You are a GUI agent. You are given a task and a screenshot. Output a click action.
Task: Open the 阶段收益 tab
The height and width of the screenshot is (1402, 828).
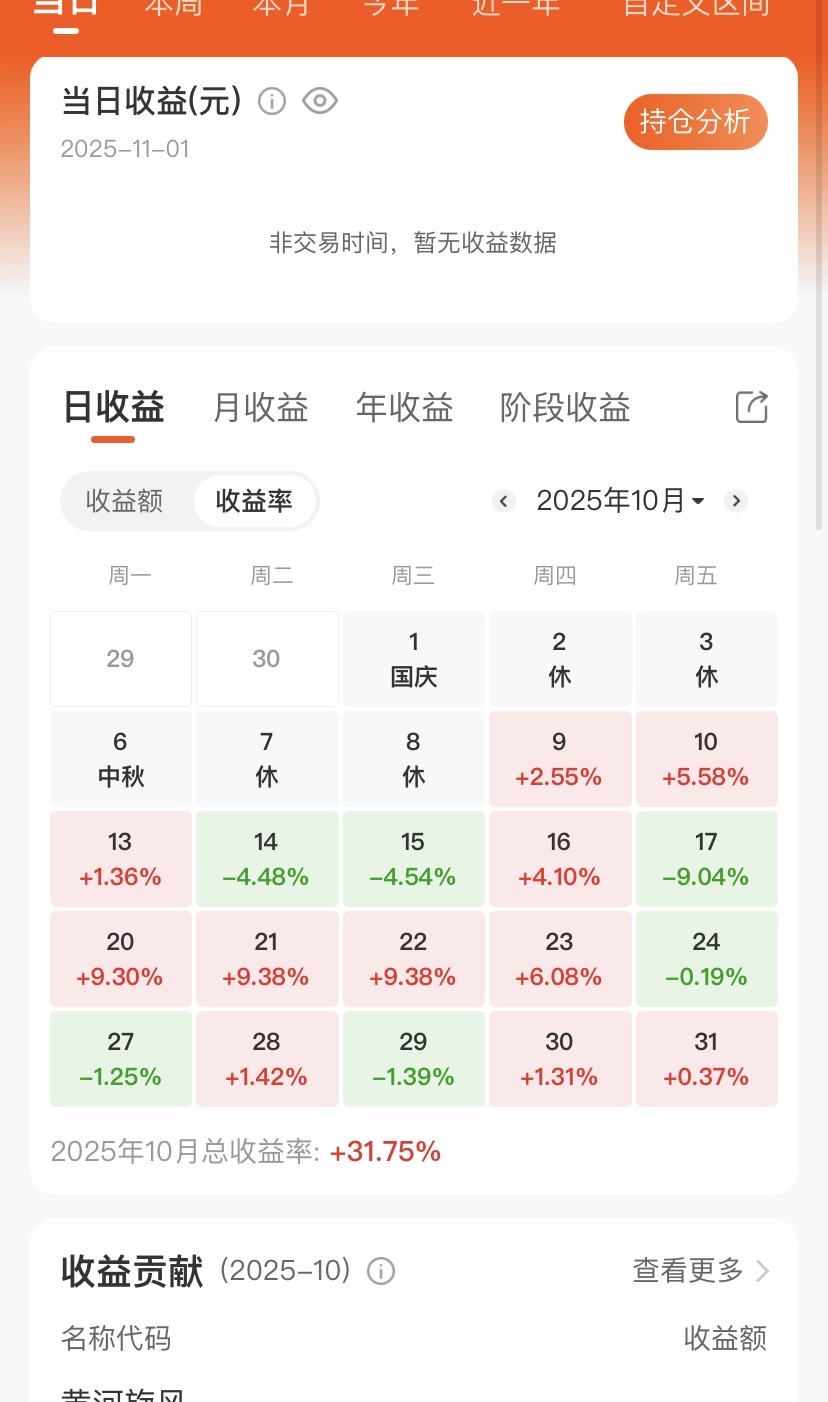tap(565, 408)
